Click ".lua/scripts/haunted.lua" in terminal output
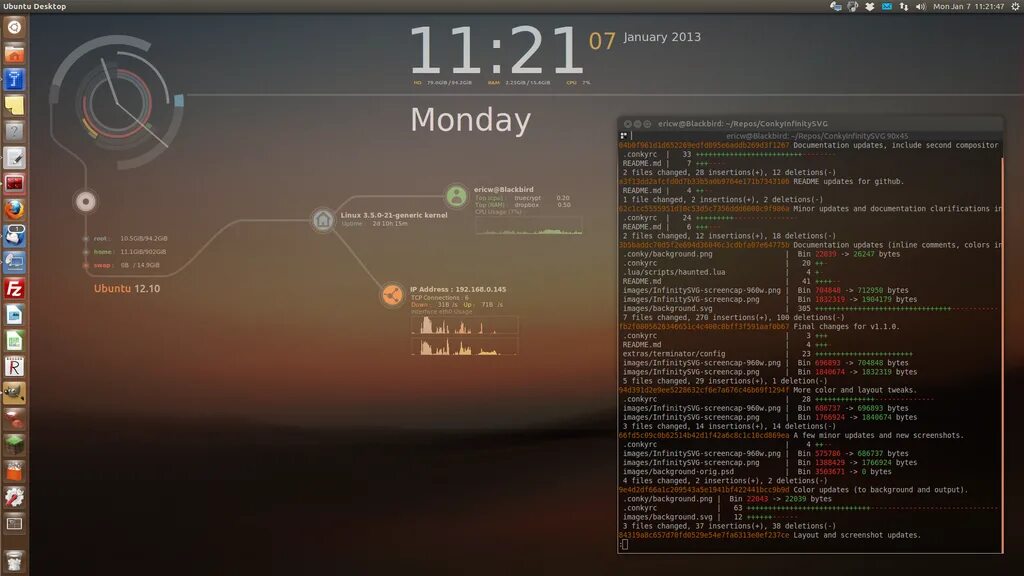 point(674,272)
